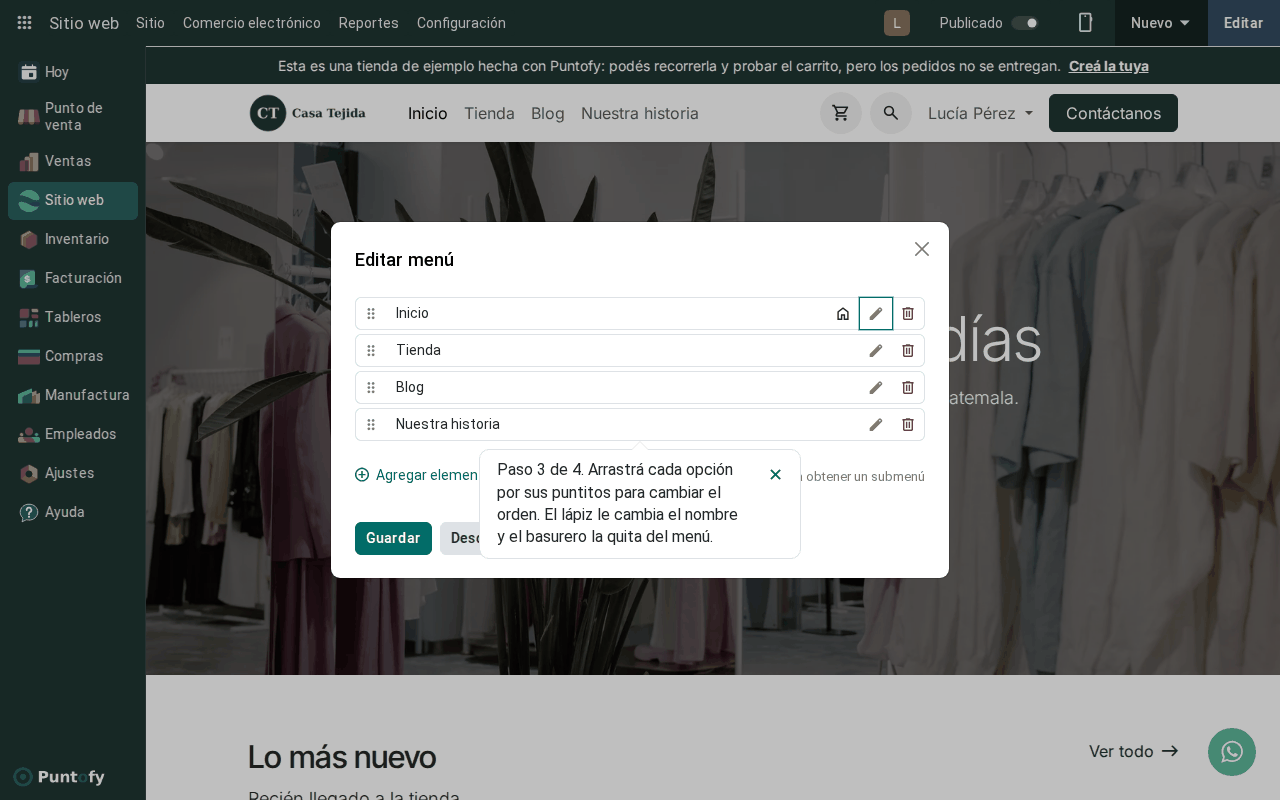The image size is (1280, 800).
Task: Open Facturación in the sidebar
Action: (73, 278)
